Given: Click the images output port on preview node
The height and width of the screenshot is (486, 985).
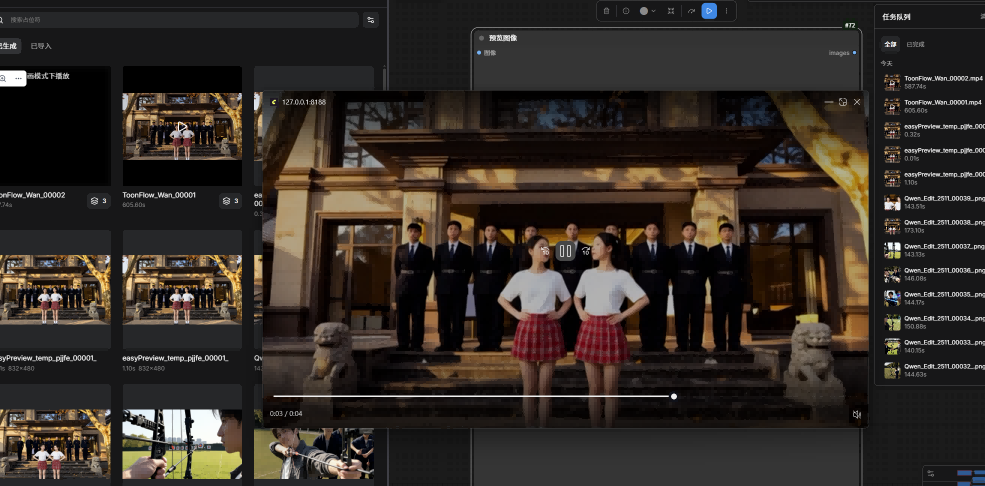Looking at the screenshot, I should (854, 53).
